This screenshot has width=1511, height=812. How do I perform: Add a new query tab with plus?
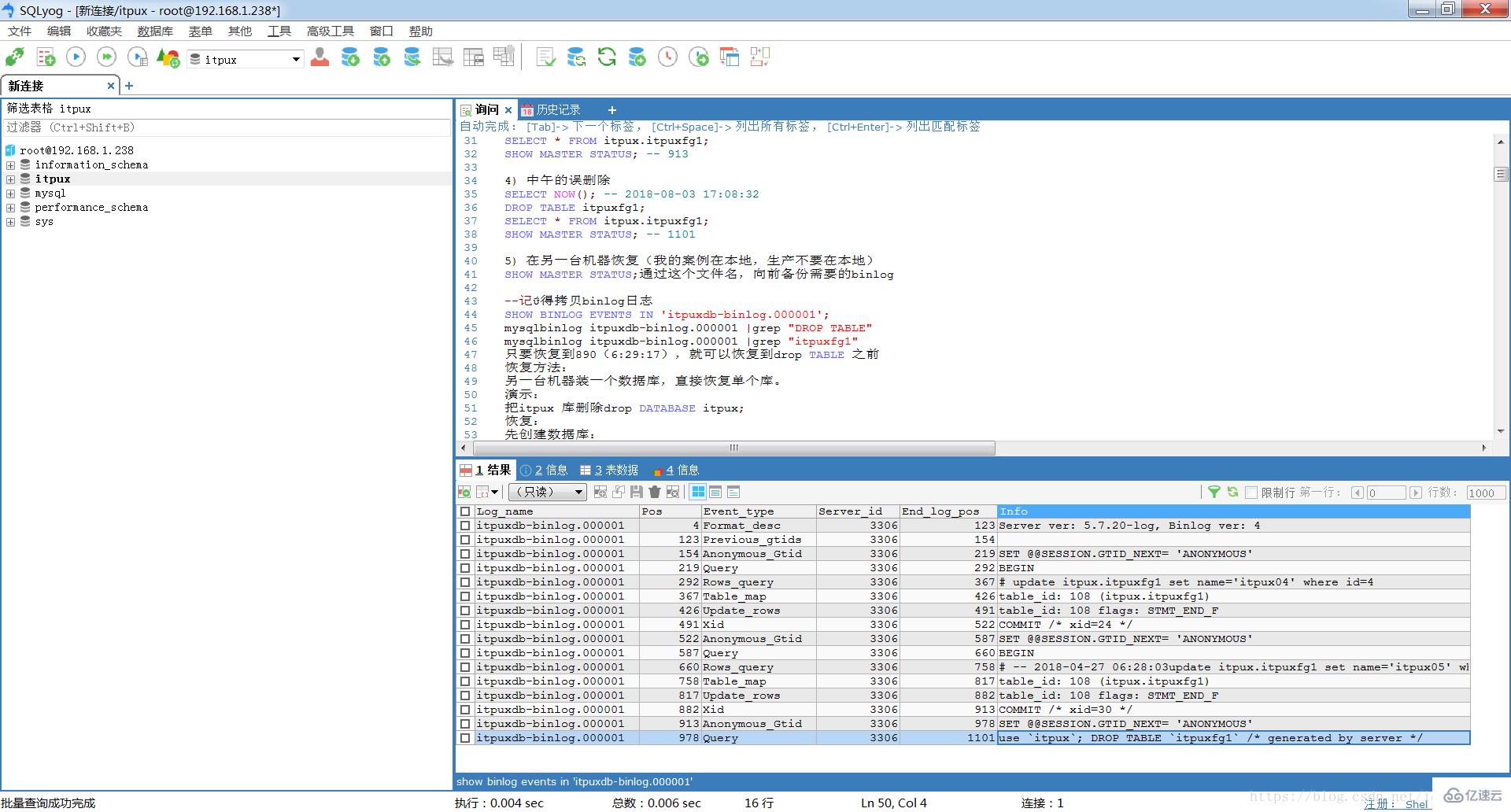pyautogui.click(x=612, y=110)
